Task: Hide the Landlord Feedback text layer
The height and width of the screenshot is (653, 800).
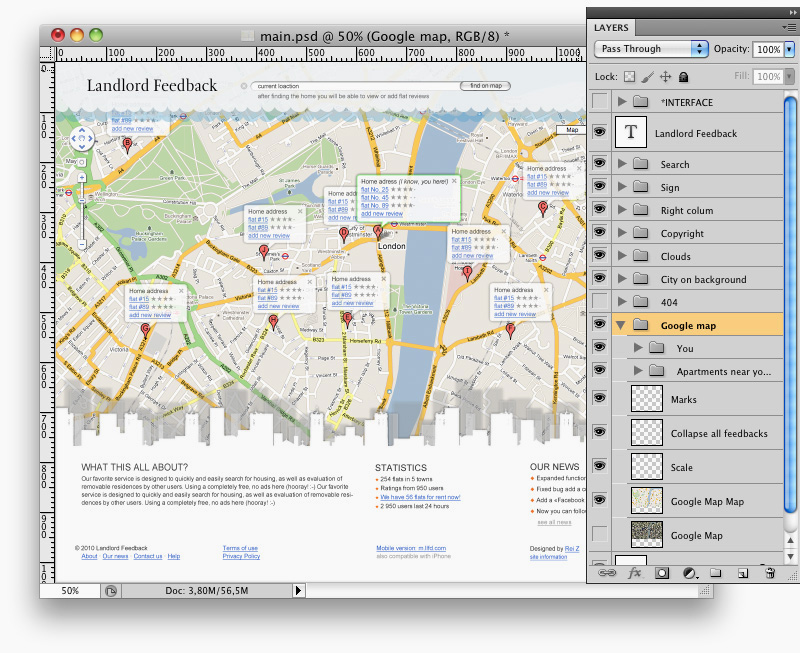Action: (600, 132)
